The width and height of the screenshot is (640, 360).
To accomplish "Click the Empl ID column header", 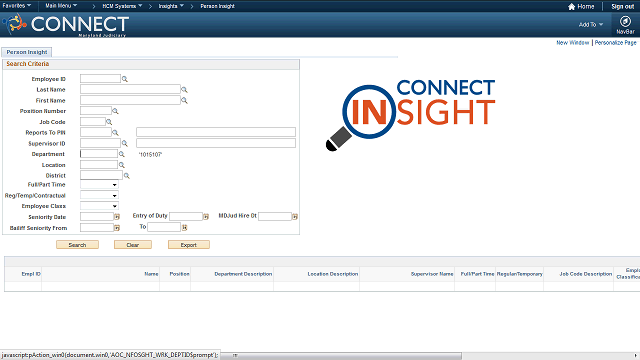I will (31, 274).
